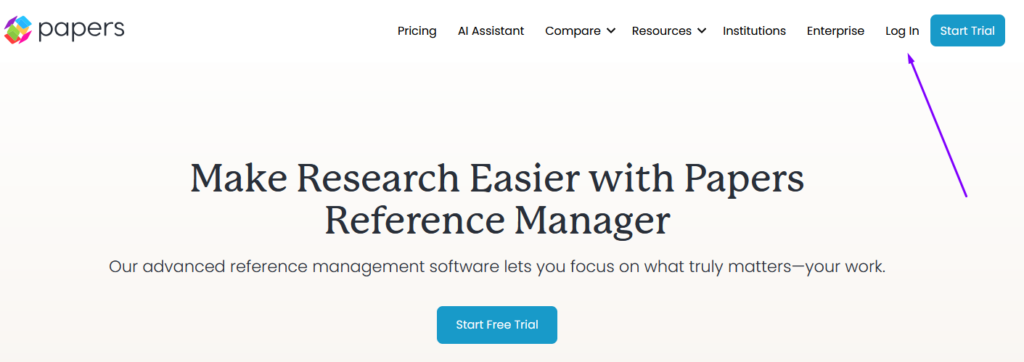Image resolution: width=1024 pixels, height=362 pixels.
Task: Open the Institutions page
Action: 754,31
